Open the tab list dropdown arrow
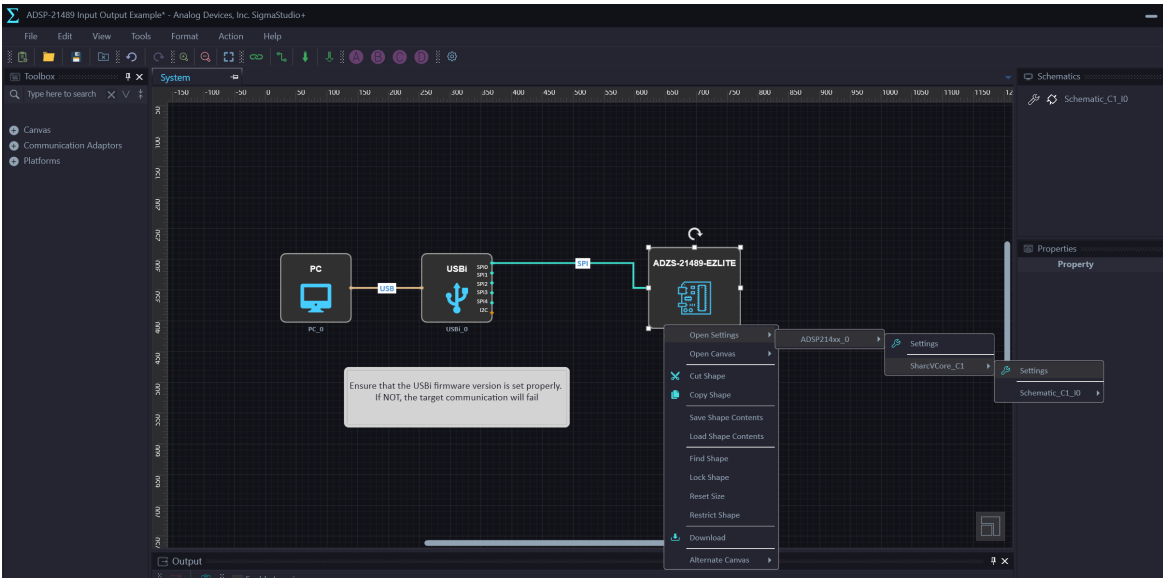 pyautogui.click(x=1008, y=78)
